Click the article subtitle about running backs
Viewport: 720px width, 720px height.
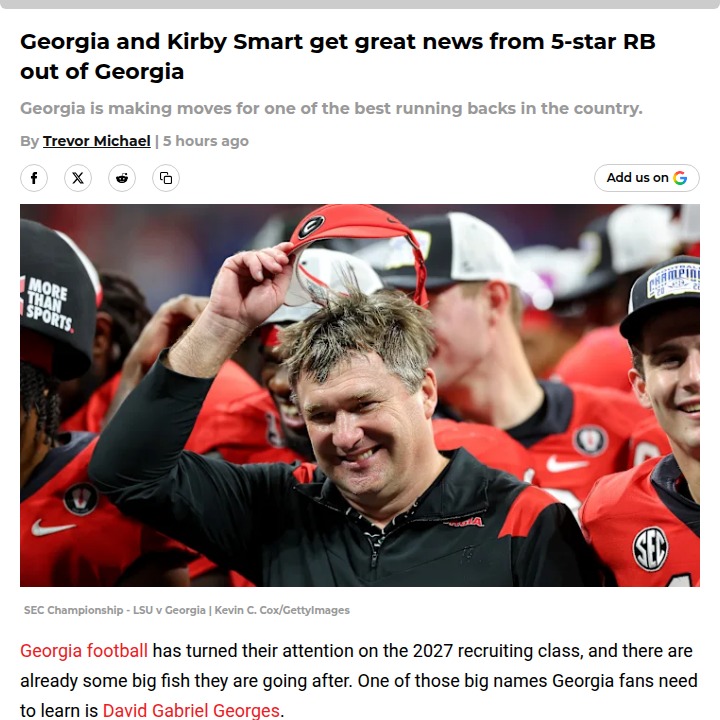tap(331, 108)
